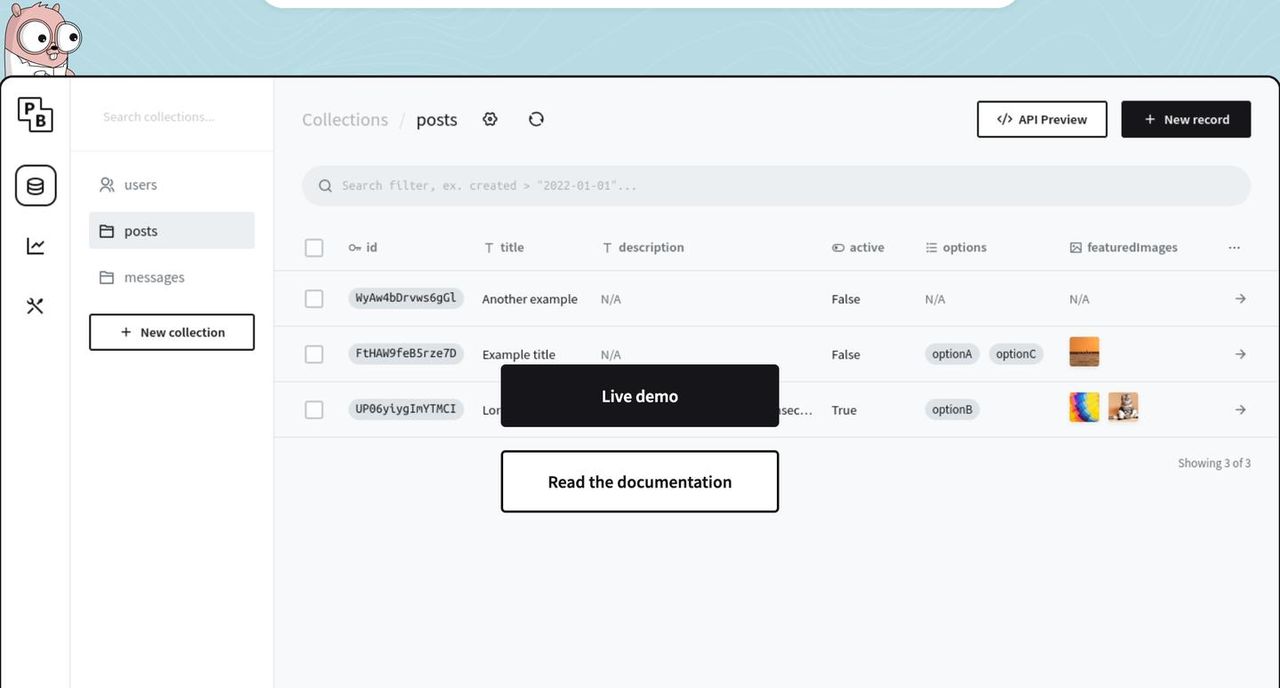Check the Example title row checkbox

pos(314,354)
